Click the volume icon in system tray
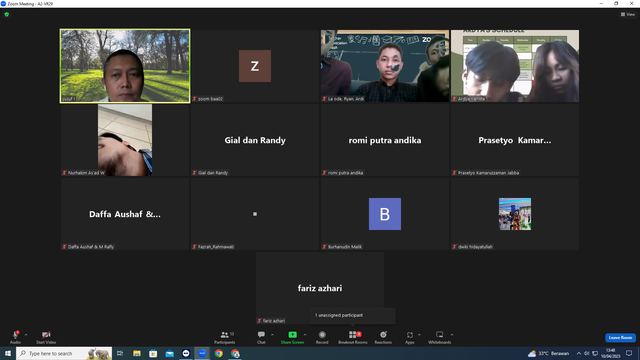 pos(587,353)
